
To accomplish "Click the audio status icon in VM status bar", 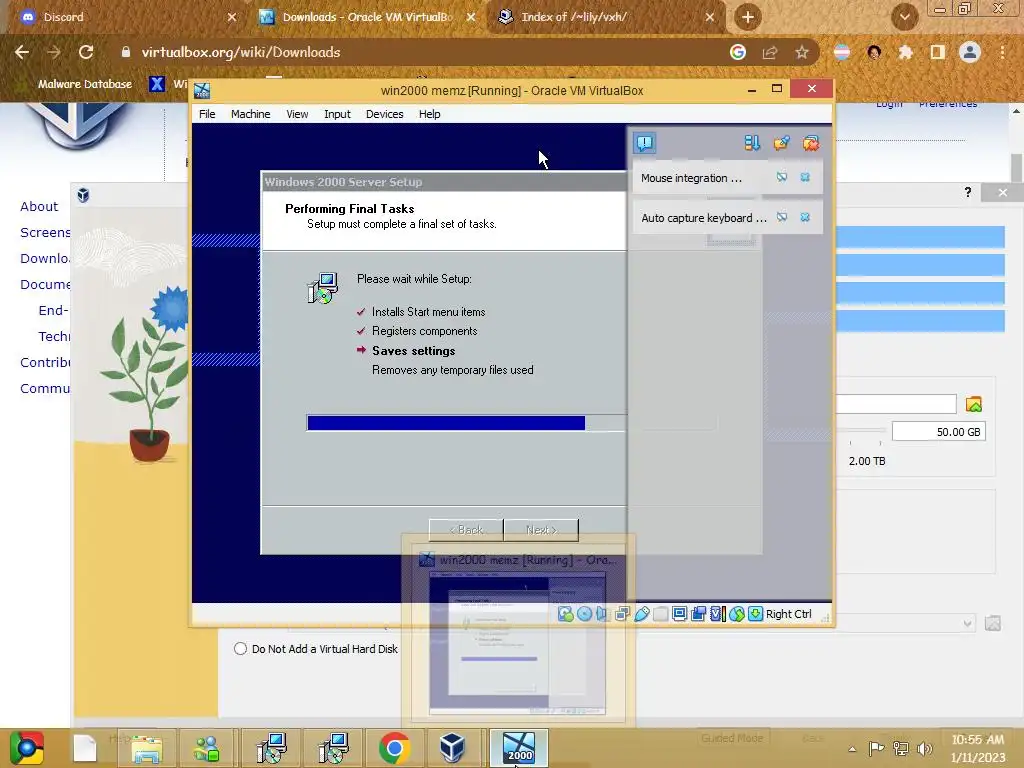I will coord(602,614).
